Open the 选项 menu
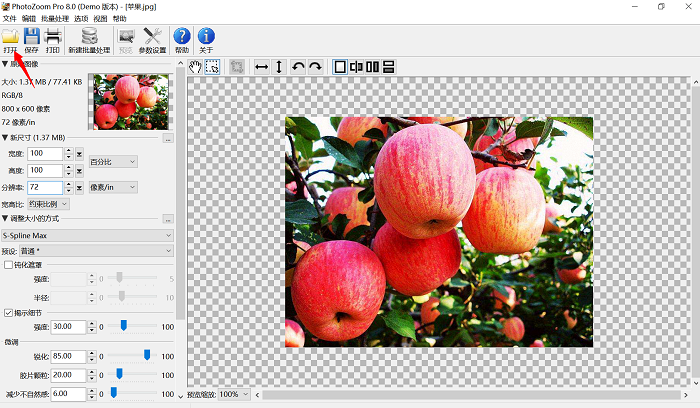Screen dimensions: 700x408 pos(82,18)
